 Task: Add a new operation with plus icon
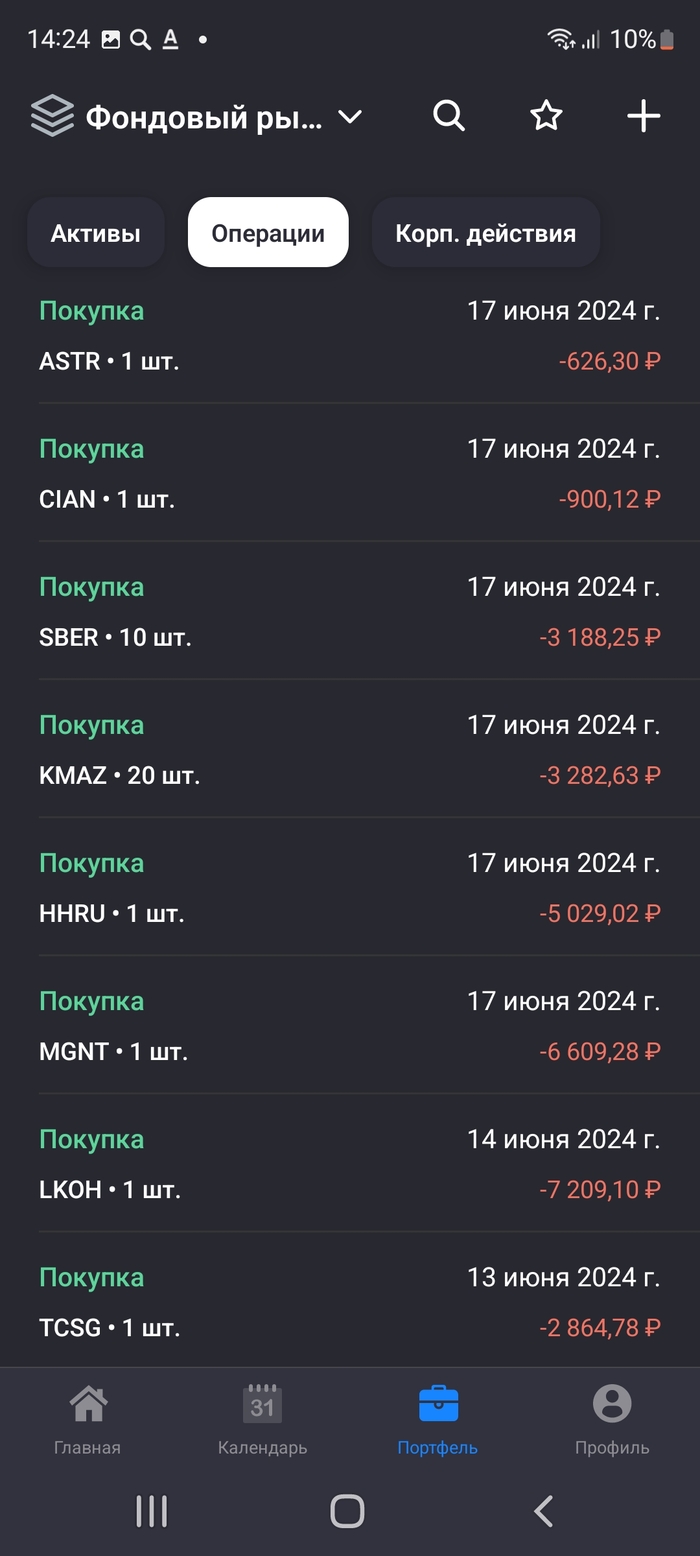643,117
